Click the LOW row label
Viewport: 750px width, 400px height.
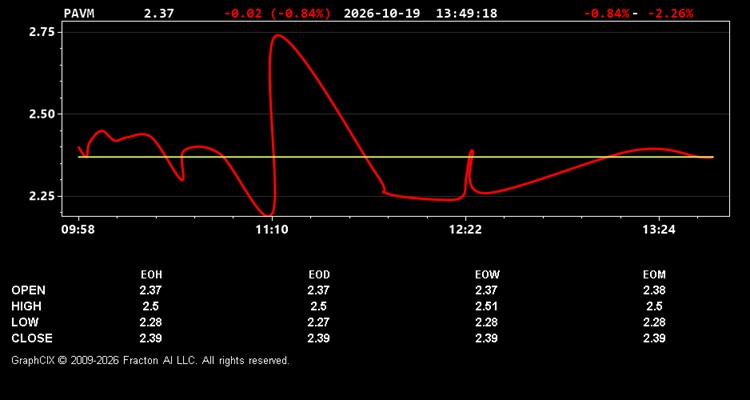(25, 322)
